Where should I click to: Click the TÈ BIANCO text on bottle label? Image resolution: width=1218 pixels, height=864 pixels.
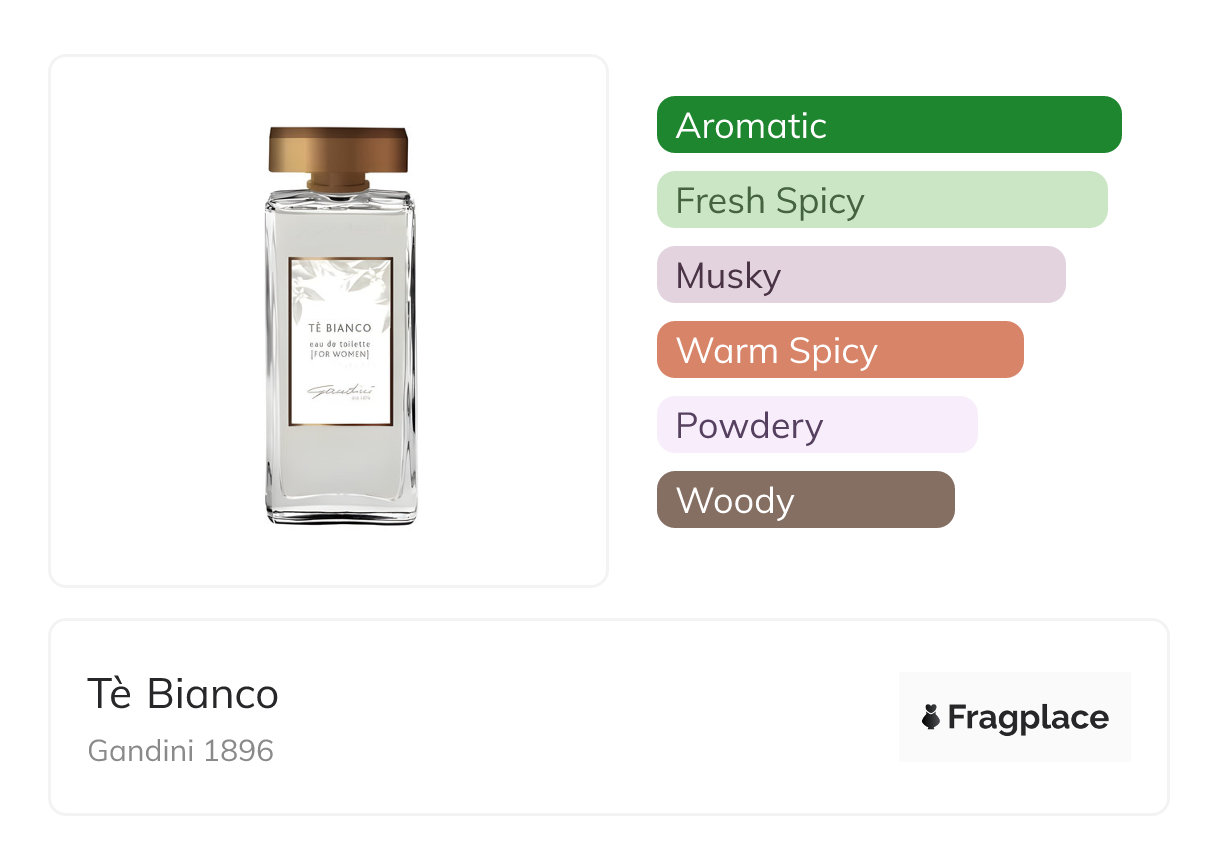[x=340, y=328]
